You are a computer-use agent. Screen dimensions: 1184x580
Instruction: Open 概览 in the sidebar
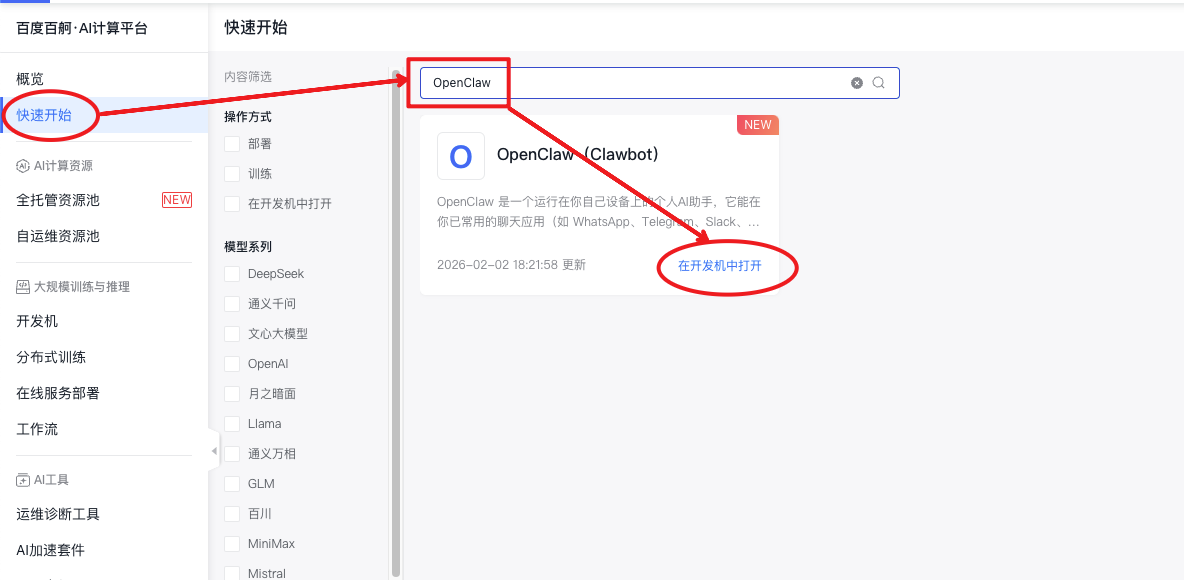[x=30, y=79]
